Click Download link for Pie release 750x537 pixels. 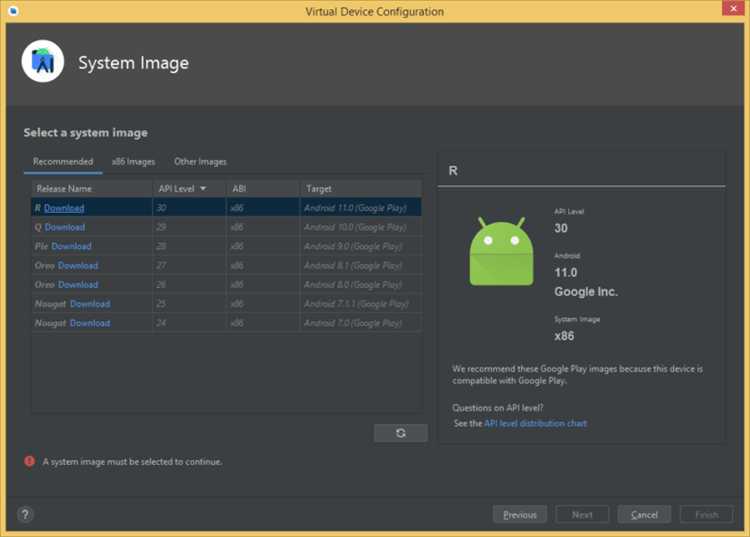pyautogui.click(x=71, y=246)
